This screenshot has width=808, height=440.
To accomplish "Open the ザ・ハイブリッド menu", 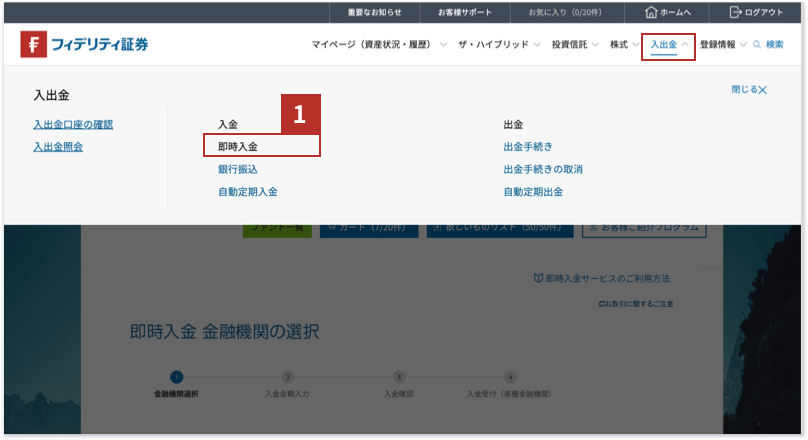I will tap(493, 45).
